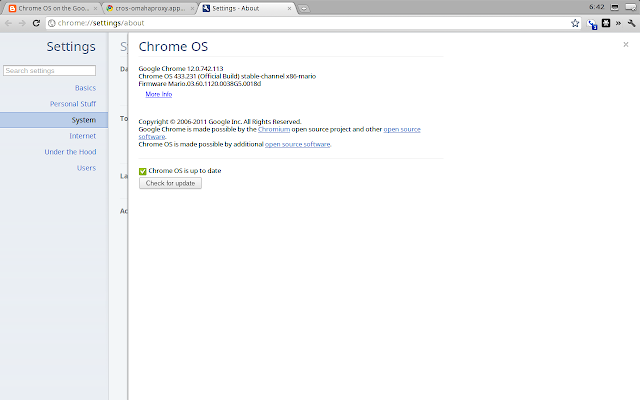Click the Google Chrome 12.0.742.113 version text
This screenshot has width=640, height=400.
(x=181, y=69)
